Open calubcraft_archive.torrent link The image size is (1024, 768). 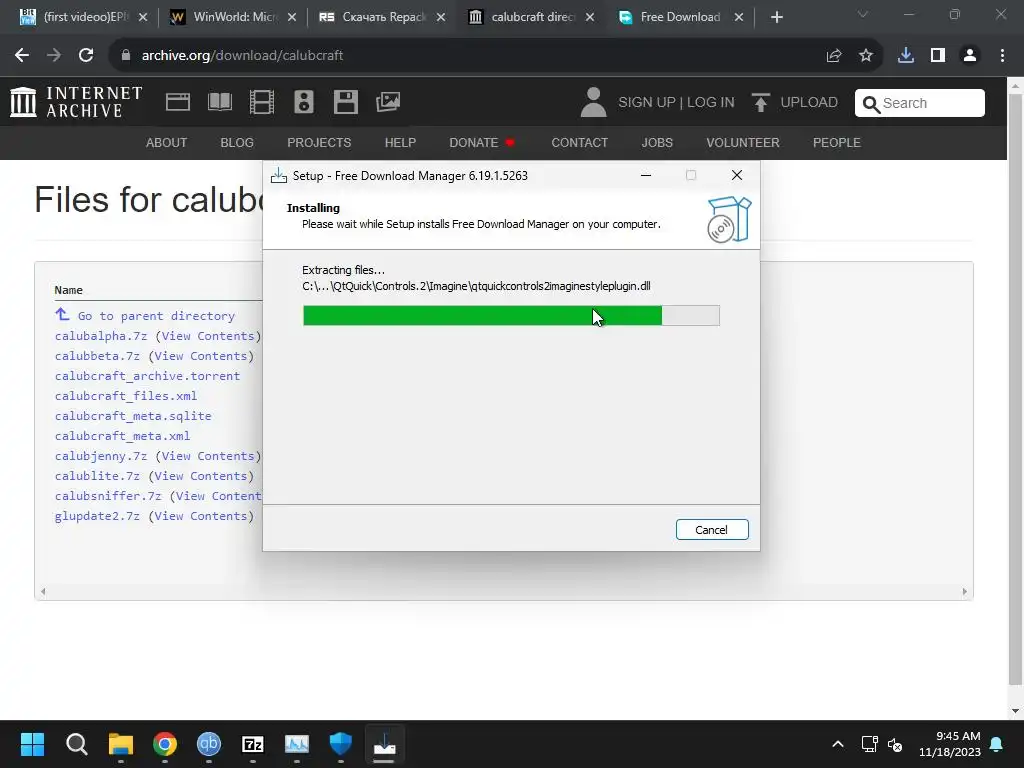tap(148, 376)
